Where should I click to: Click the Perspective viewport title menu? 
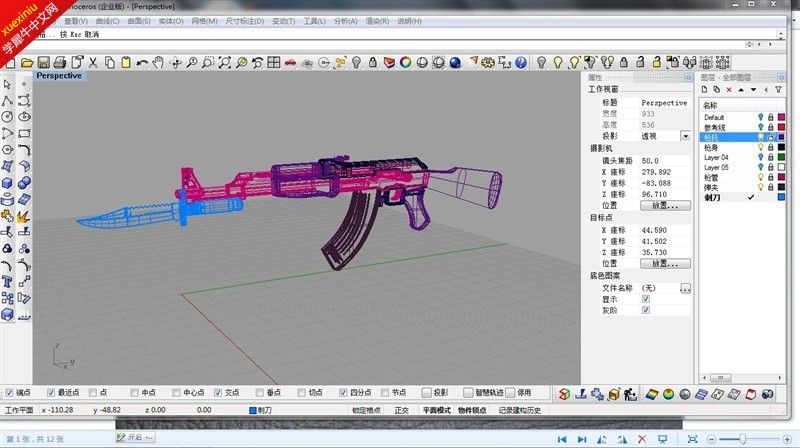[59, 76]
